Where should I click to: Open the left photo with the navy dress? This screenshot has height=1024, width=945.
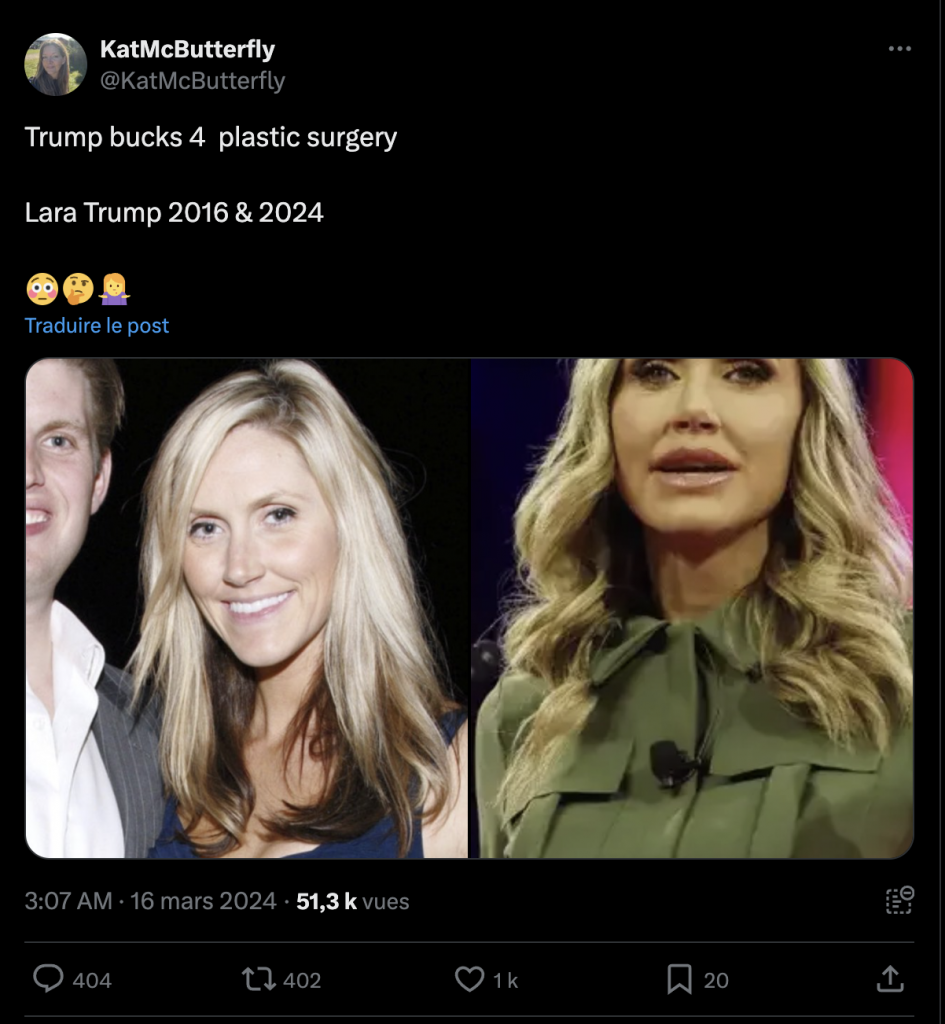tap(247, 608)
